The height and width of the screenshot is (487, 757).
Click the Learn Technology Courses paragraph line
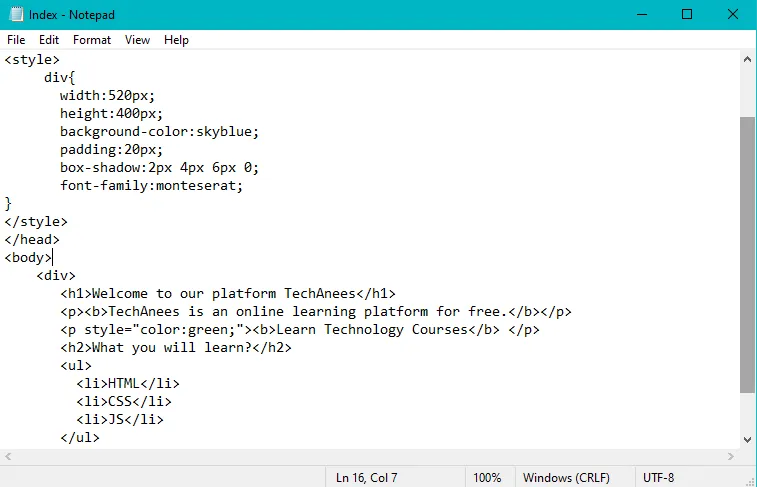300,330
